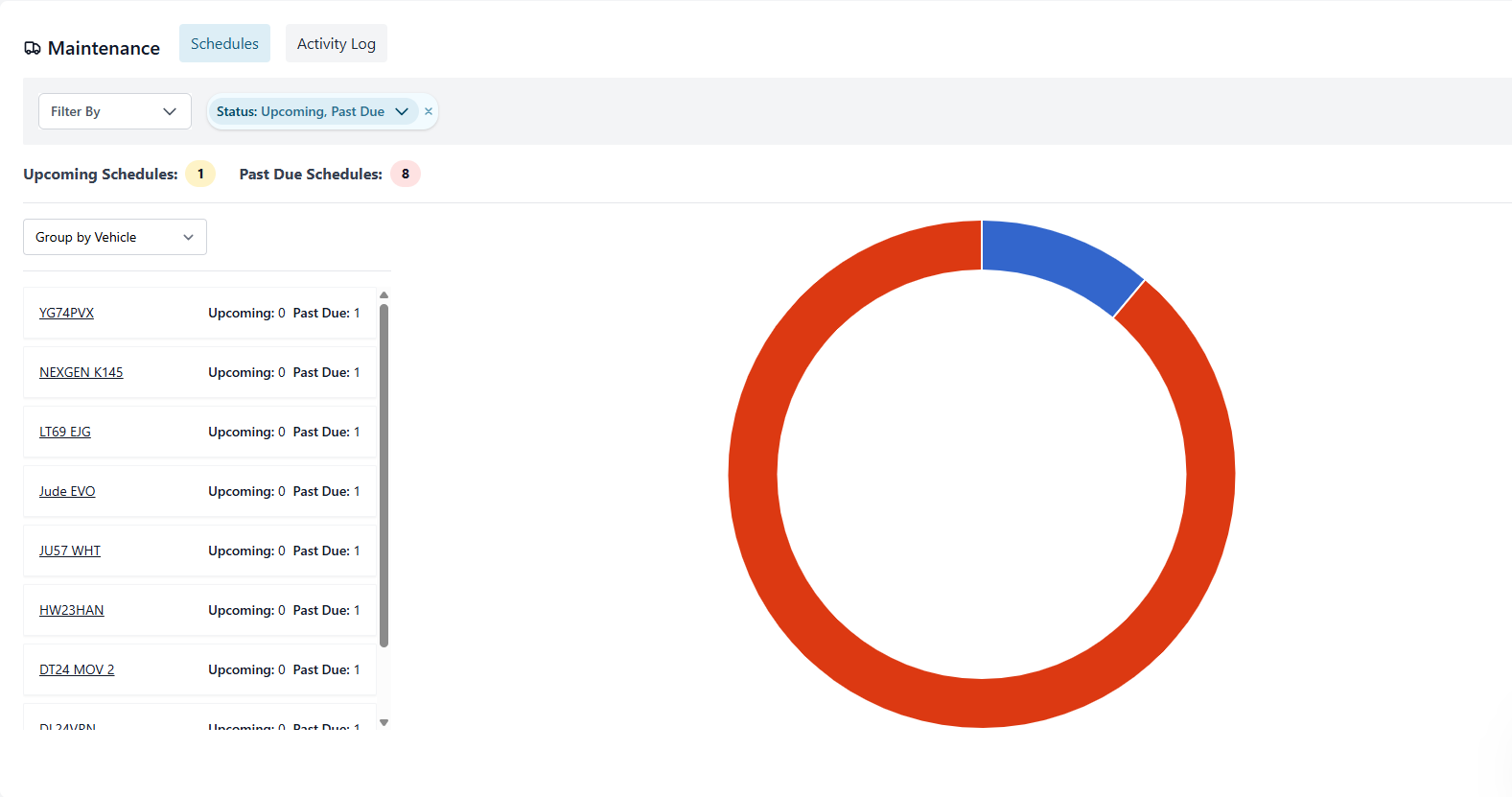Remove the Status filter chip with X
The height and width of the screenshot is (797, 1512).
pyautogui.click(x=429, y=111)
